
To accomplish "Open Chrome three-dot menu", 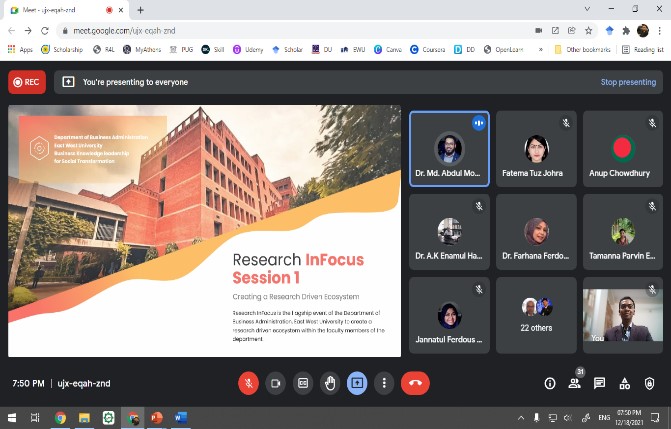I will tap(659, 30).
